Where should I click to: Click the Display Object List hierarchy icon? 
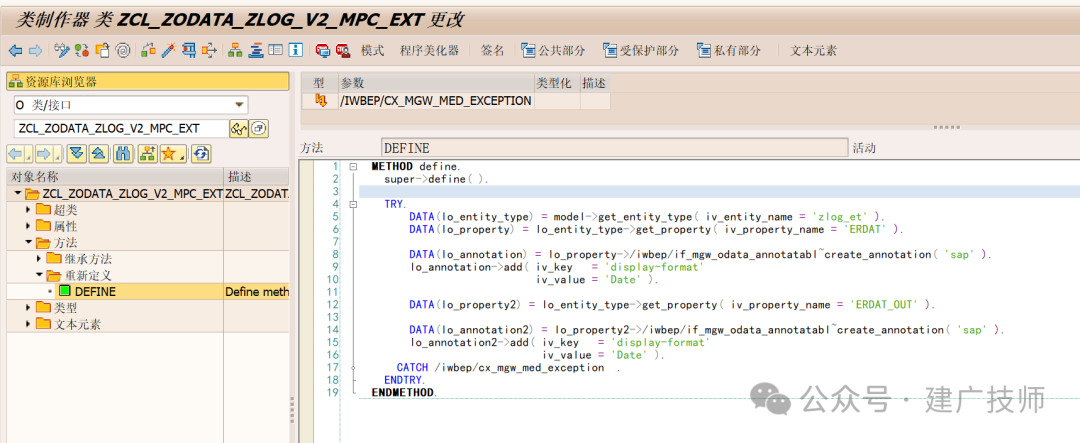coord(235,50)
